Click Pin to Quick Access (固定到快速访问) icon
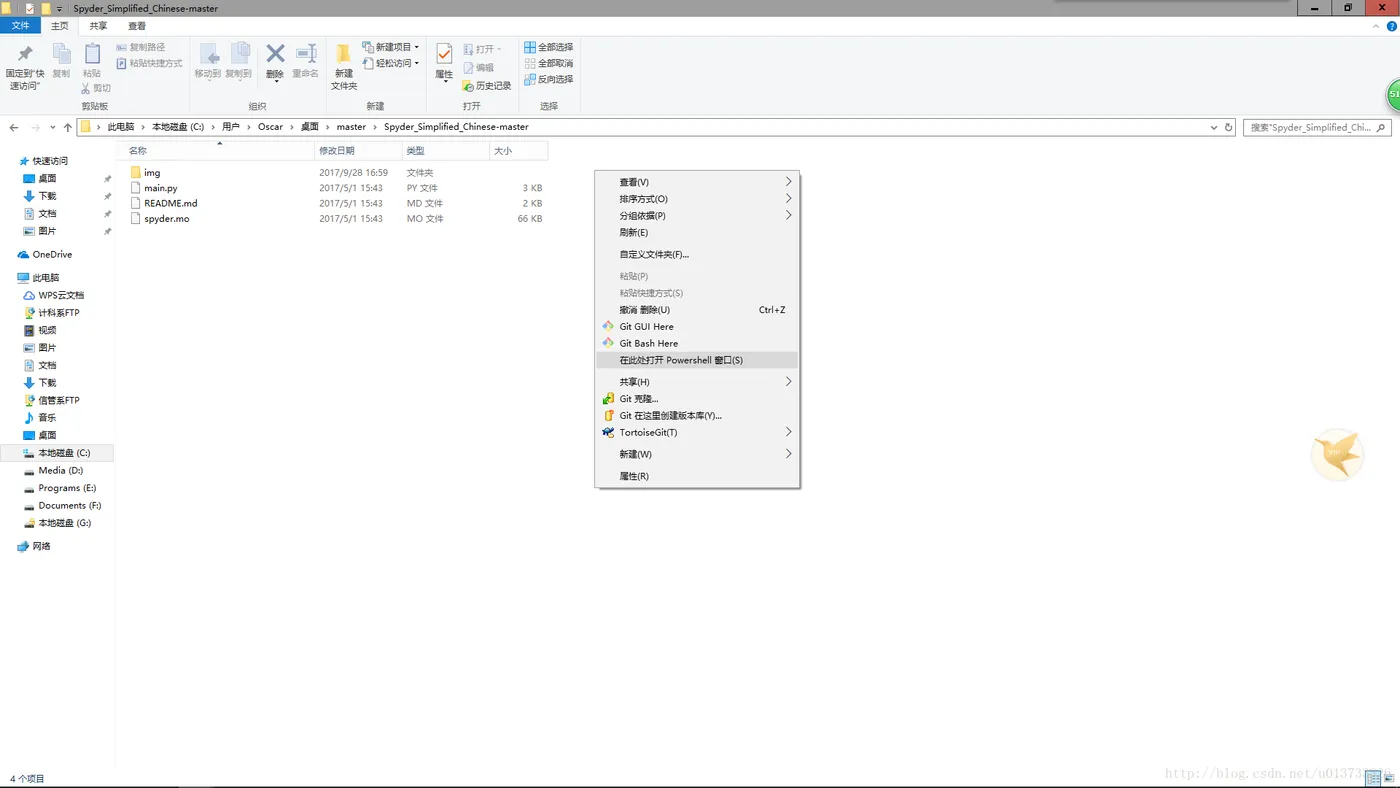Screen dimensions: 1400x788 pos(26,54)
